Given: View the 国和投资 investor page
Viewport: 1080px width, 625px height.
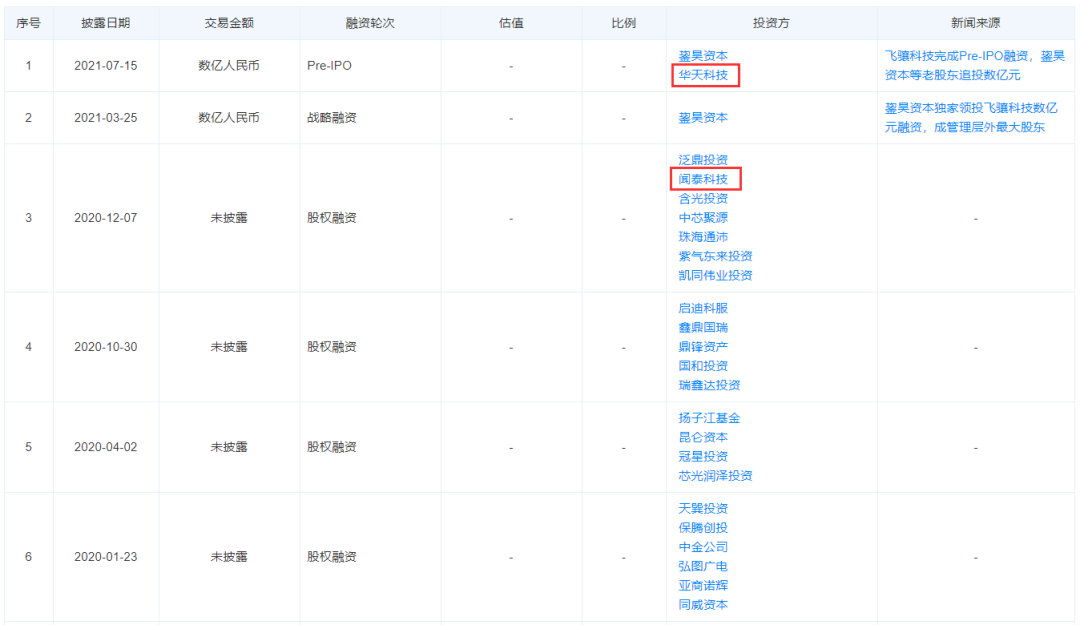Looking at the screenshot, I should [703, 366].
